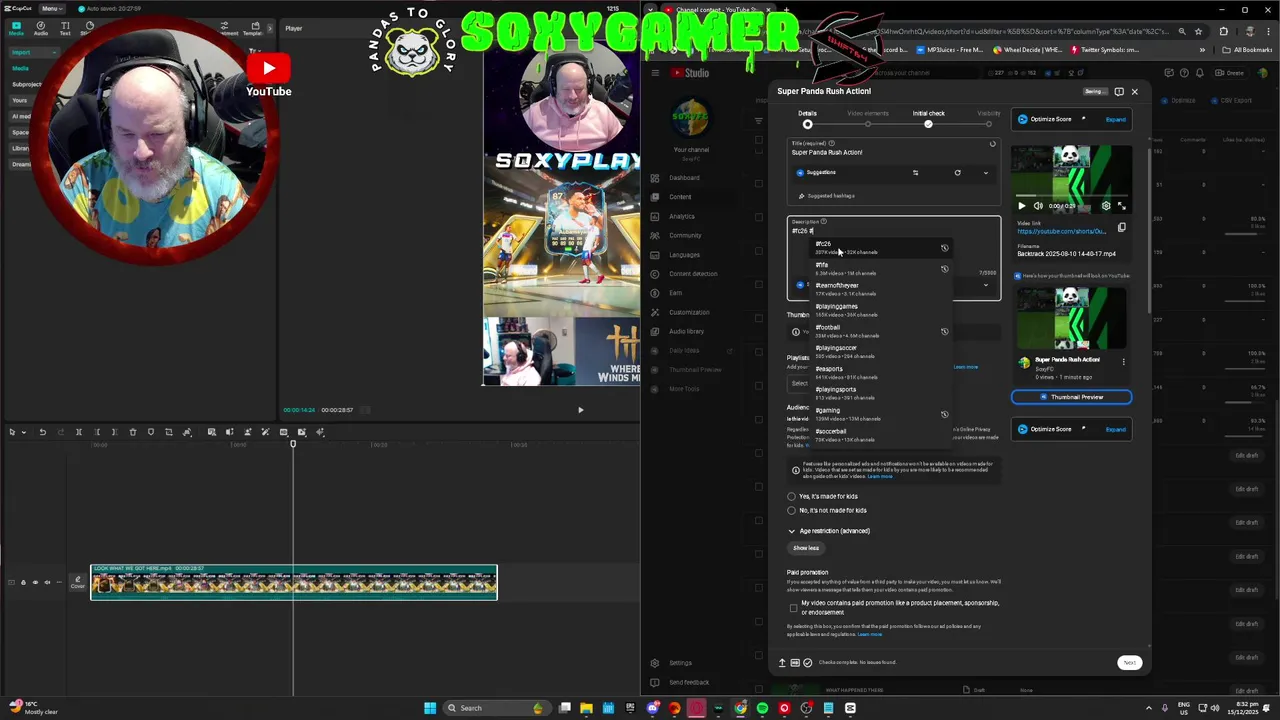1280x720 pixels.
Task: Click the tune icon in Suggestions row
Action: (x=915, y=173)
